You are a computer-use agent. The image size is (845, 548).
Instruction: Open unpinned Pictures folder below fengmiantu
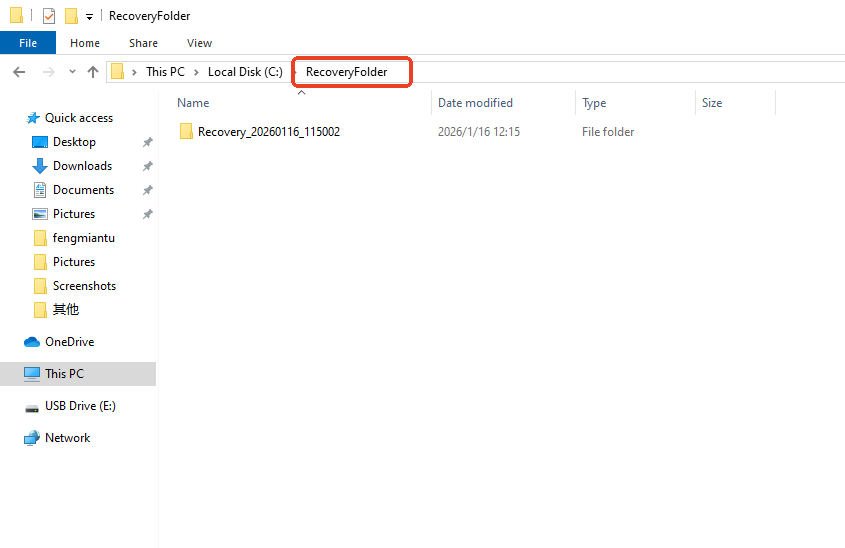pos(74,262)
